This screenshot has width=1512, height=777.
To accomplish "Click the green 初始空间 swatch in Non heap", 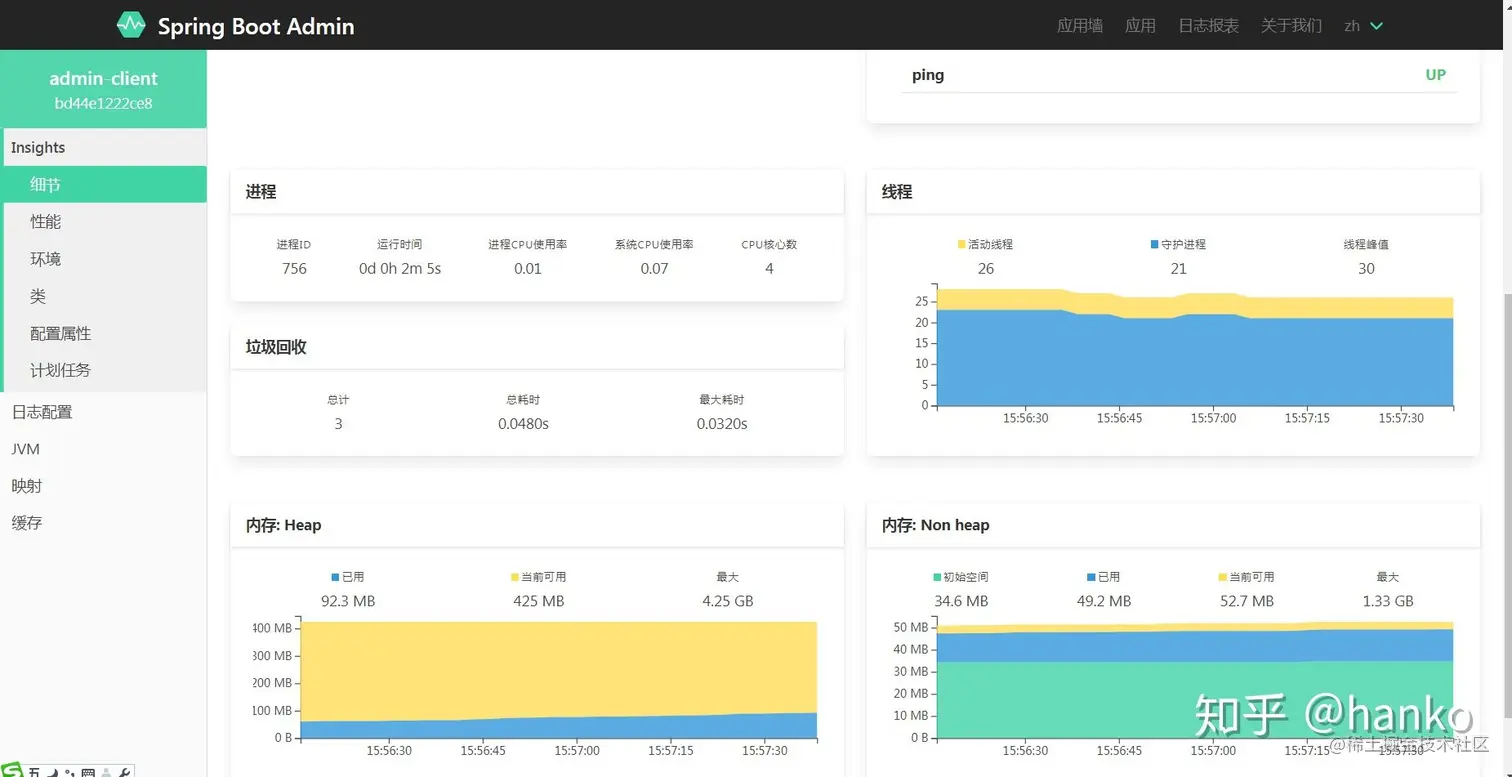I will 937,577.
